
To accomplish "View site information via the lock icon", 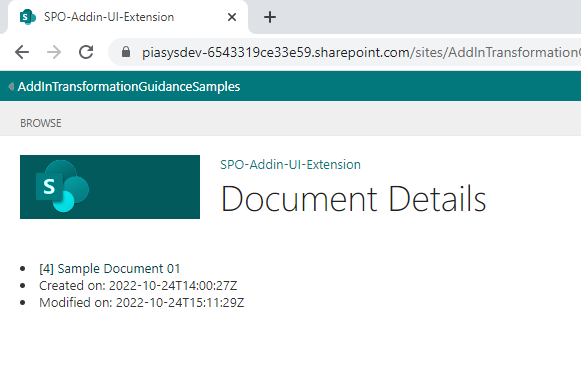I will 126,52.
